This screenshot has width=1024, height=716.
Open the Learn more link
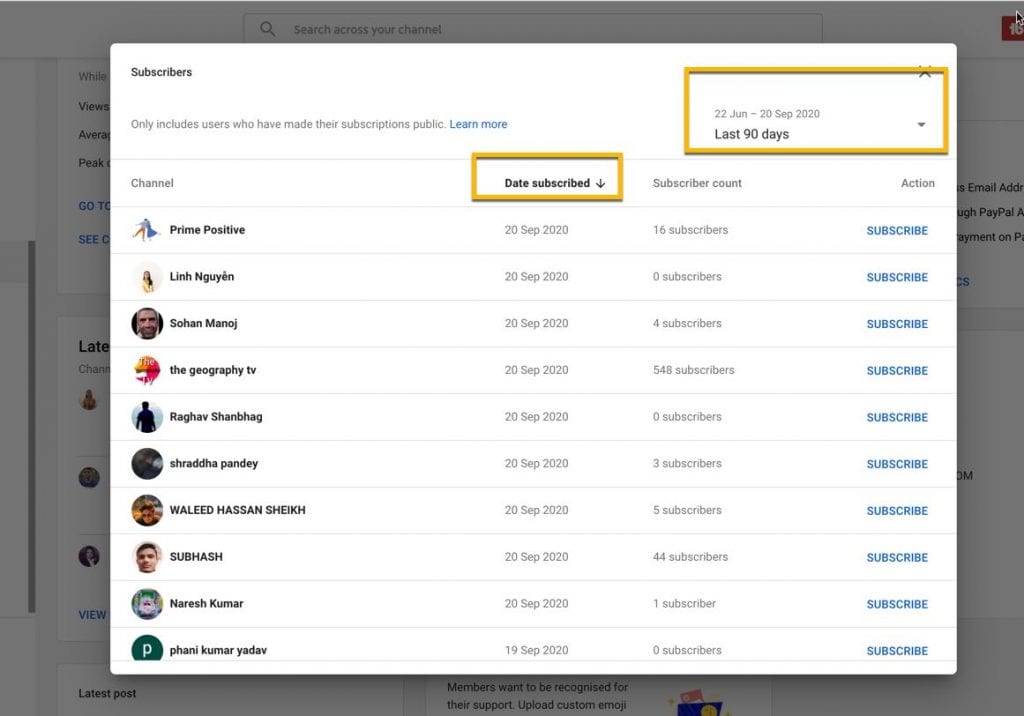(x=478, y=124)
